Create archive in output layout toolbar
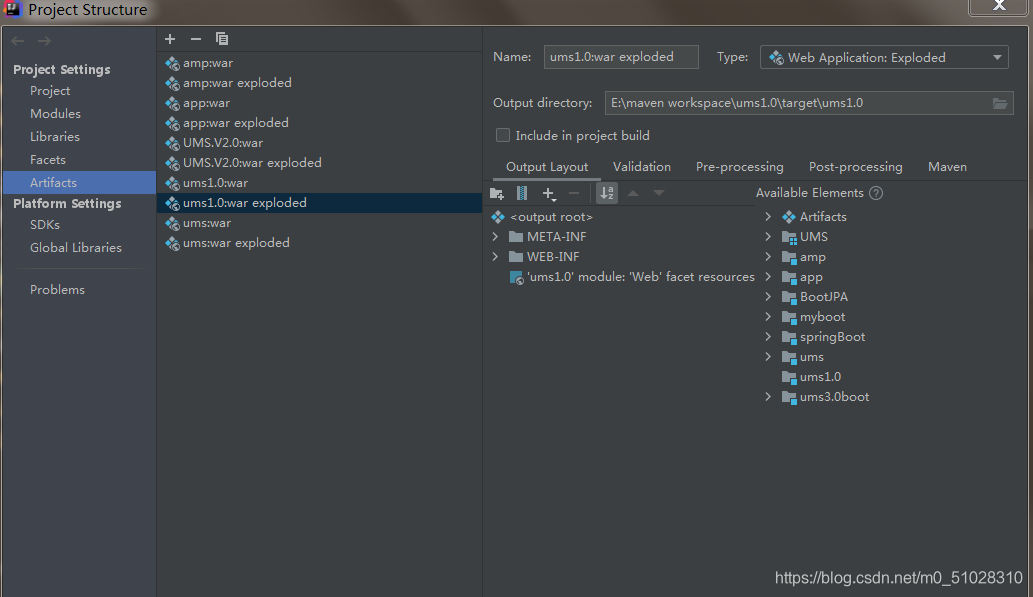The width and height of the screenshot is (1033, 597). (522, 193)
